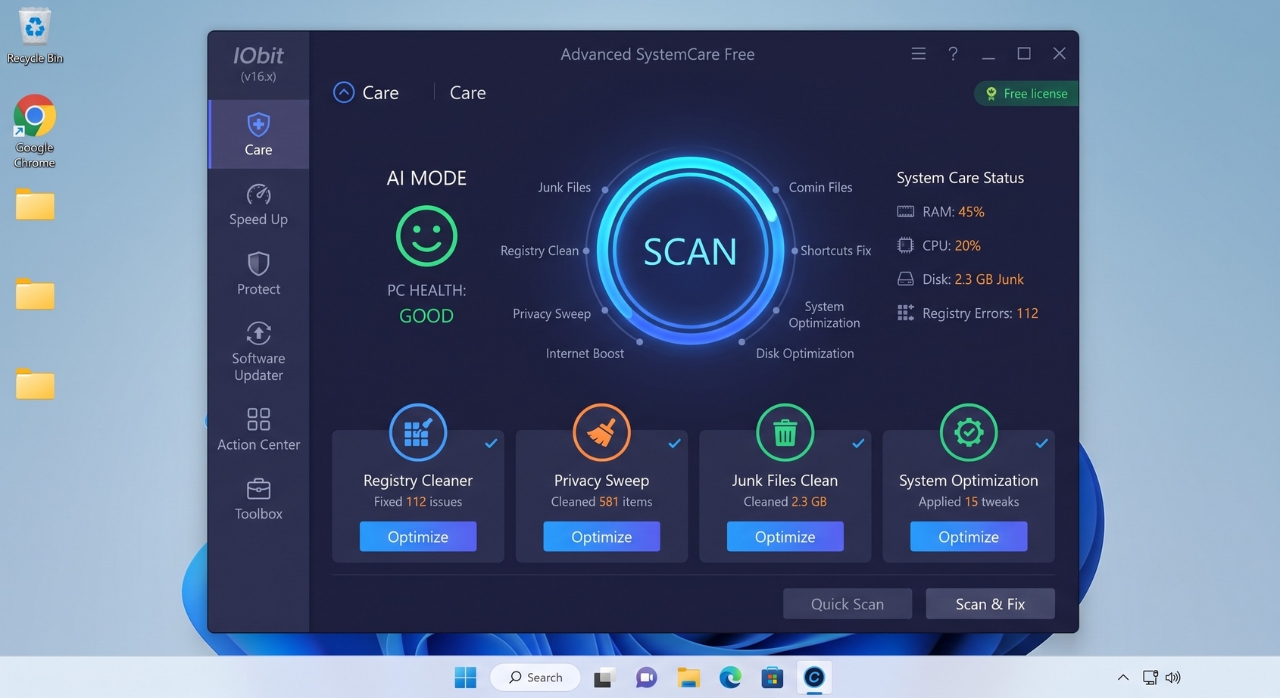This screenshot has width=1280, height=698.
Task: Click the IObit logo in sidebar
Action: coord(258,56)
